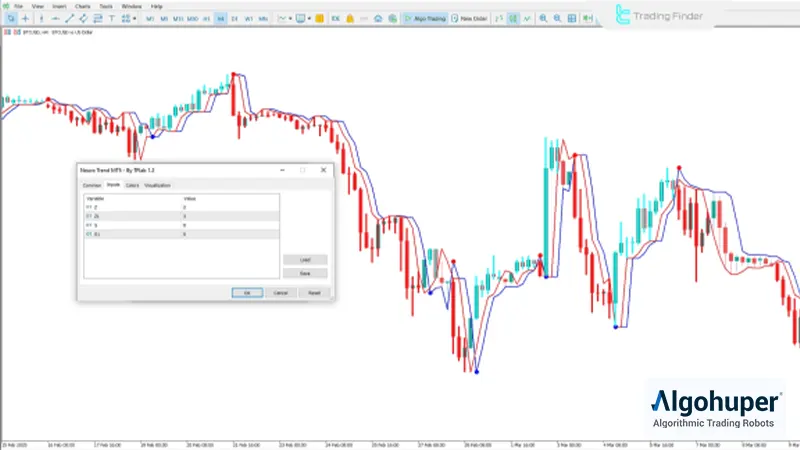Click the yellow toolbar icon
The height and width of the screenshot is (450, 800).
point(319,19)
